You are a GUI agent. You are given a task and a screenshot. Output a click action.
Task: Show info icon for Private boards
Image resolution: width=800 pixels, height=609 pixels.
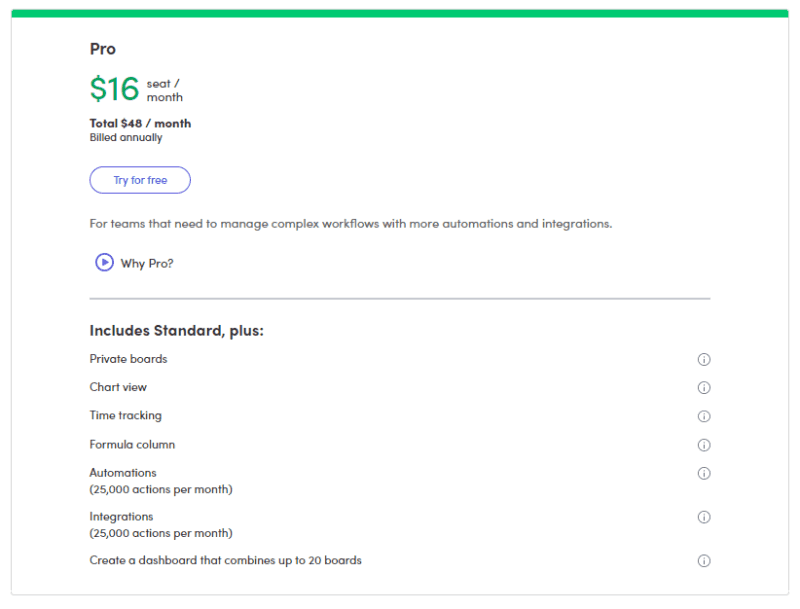(704, 360)
